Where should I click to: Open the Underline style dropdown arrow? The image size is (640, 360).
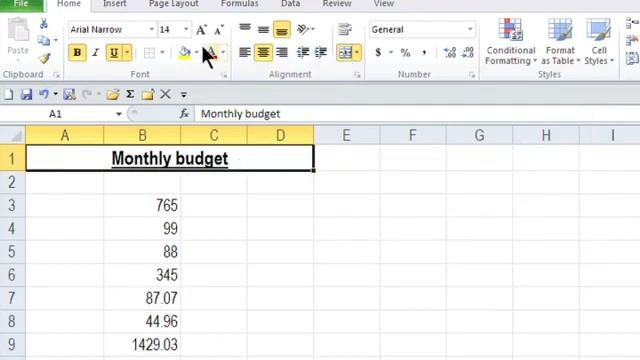tap(127, 53)
